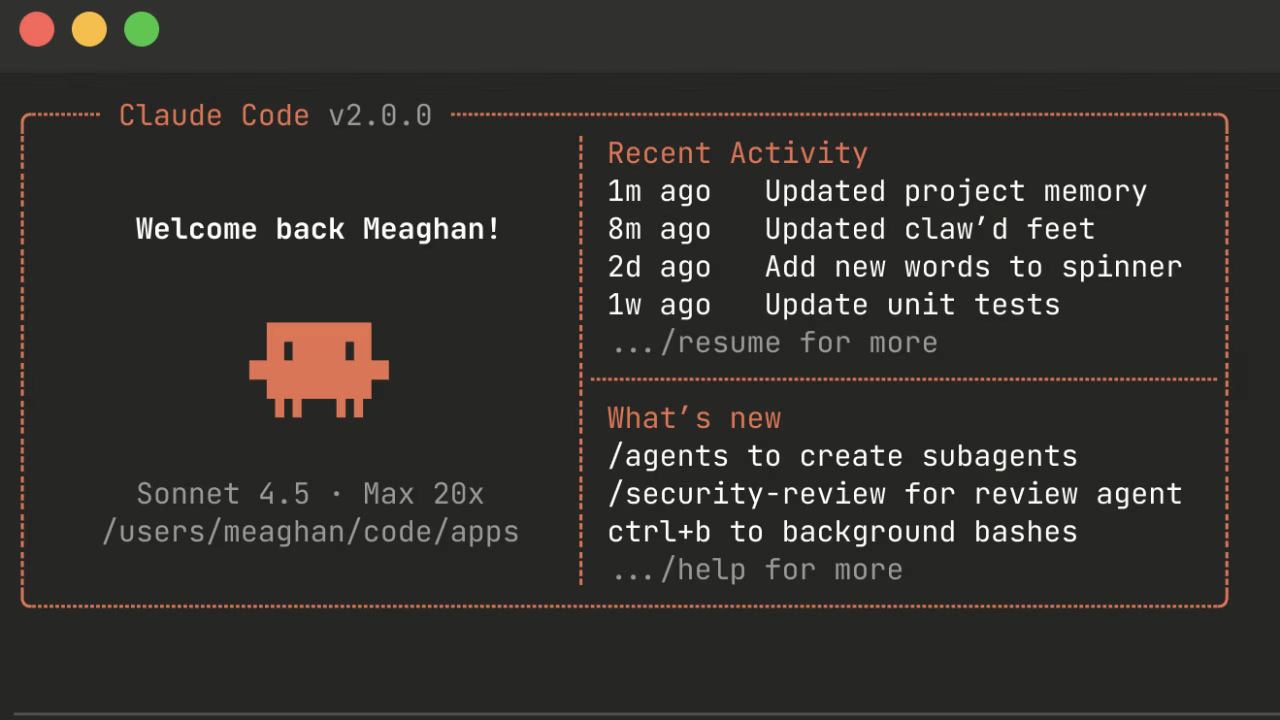Click the red close window button
The width and height of the screenshot is (1280, 720).
pyautogui.click(x=37, y=29)
